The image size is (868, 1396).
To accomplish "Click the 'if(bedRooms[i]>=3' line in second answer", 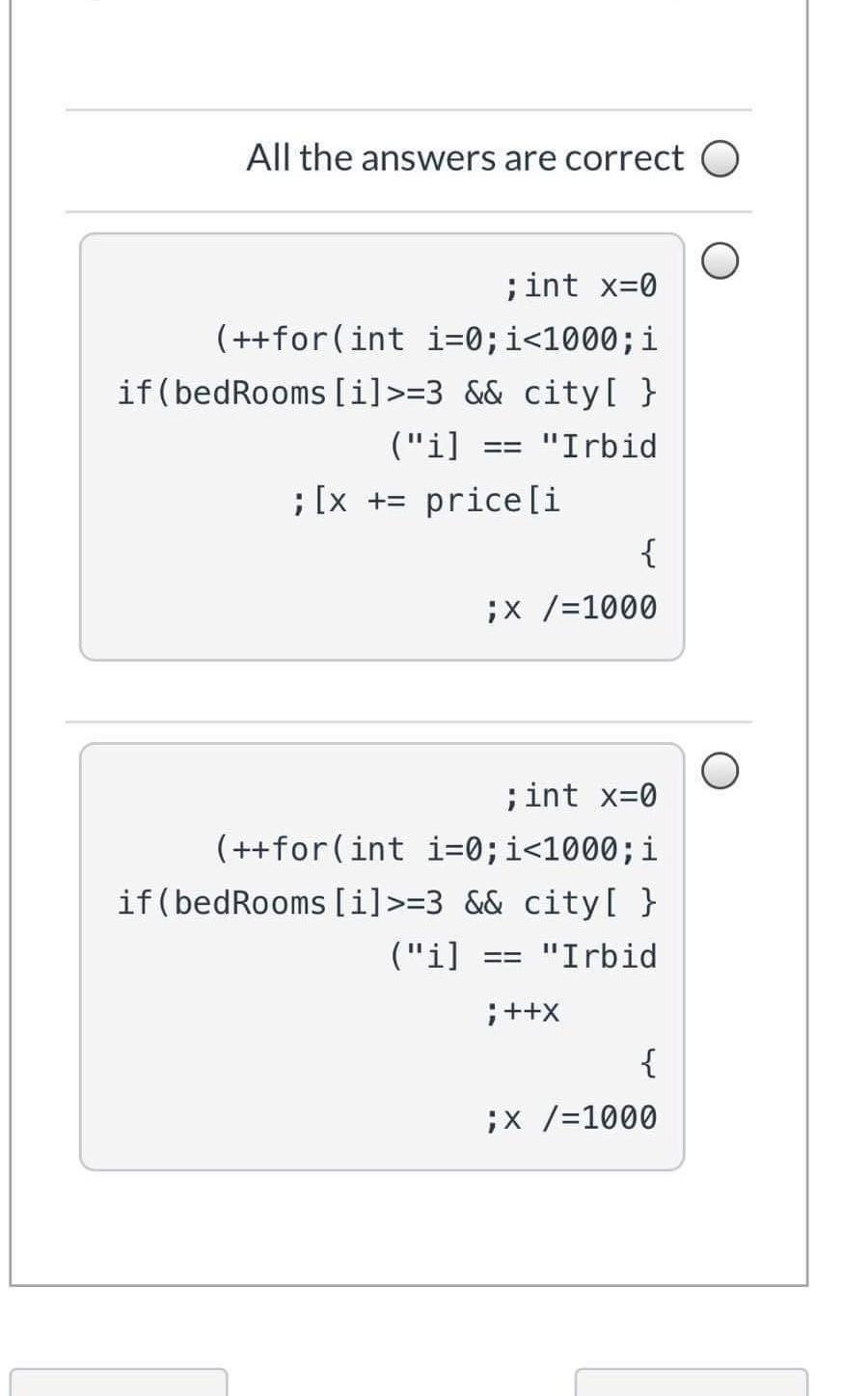I will click(x=386, y=903).
